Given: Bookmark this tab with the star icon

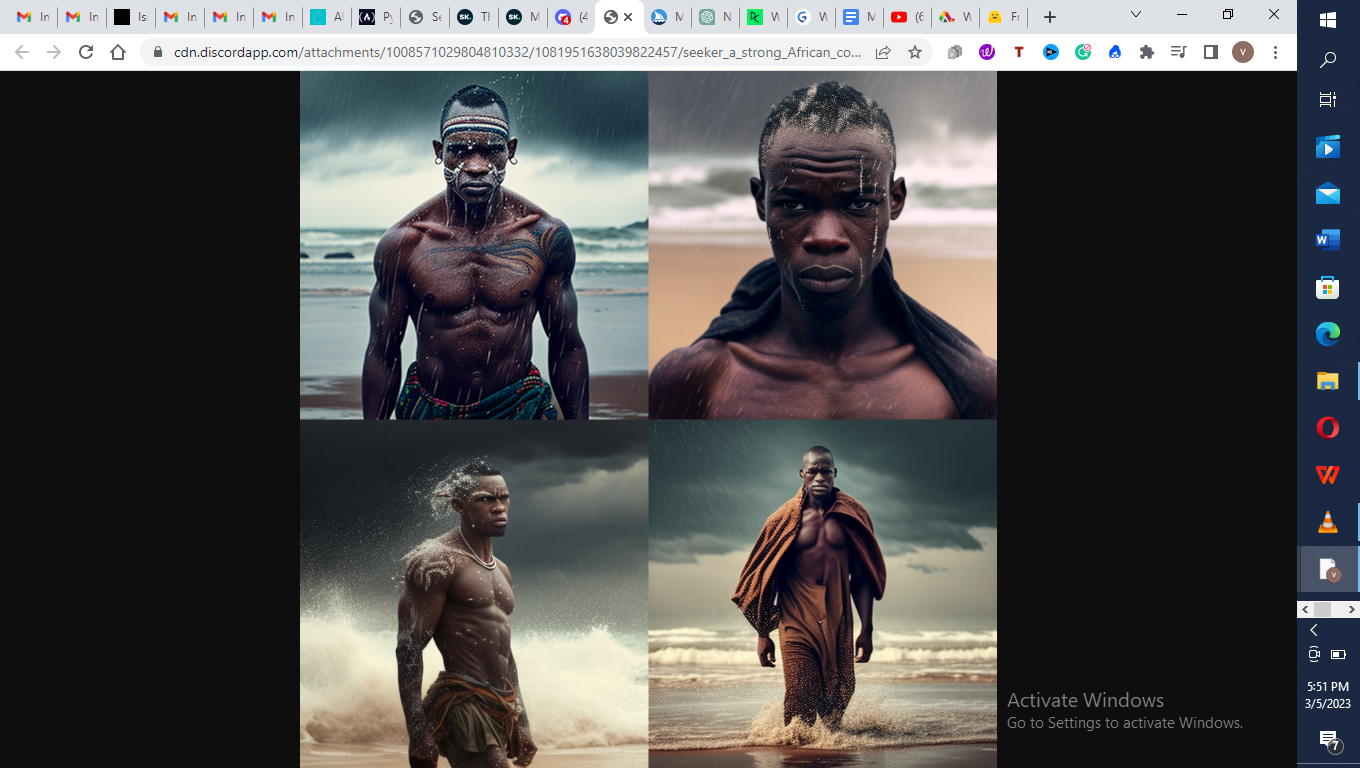Looking at the screenshot, I should click(915, 52).
